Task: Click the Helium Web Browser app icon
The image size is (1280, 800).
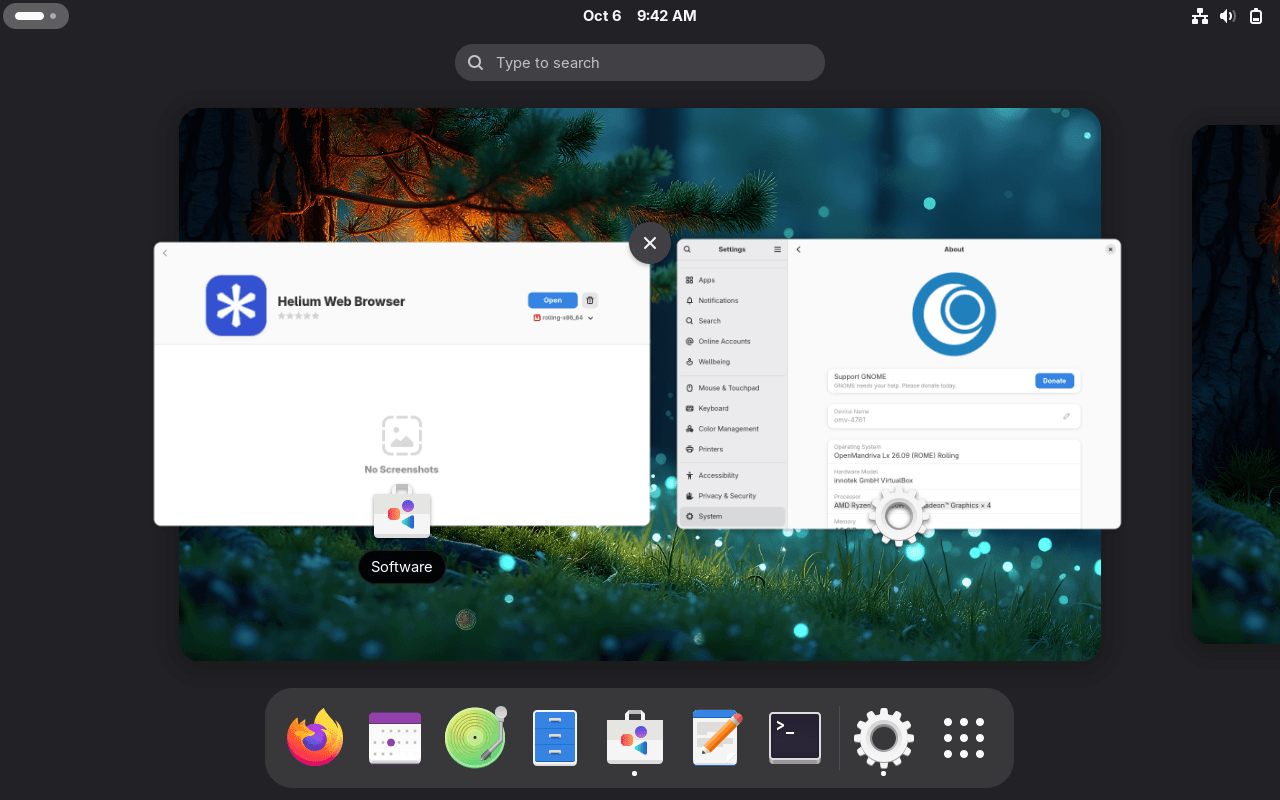Action: (236, 305)
